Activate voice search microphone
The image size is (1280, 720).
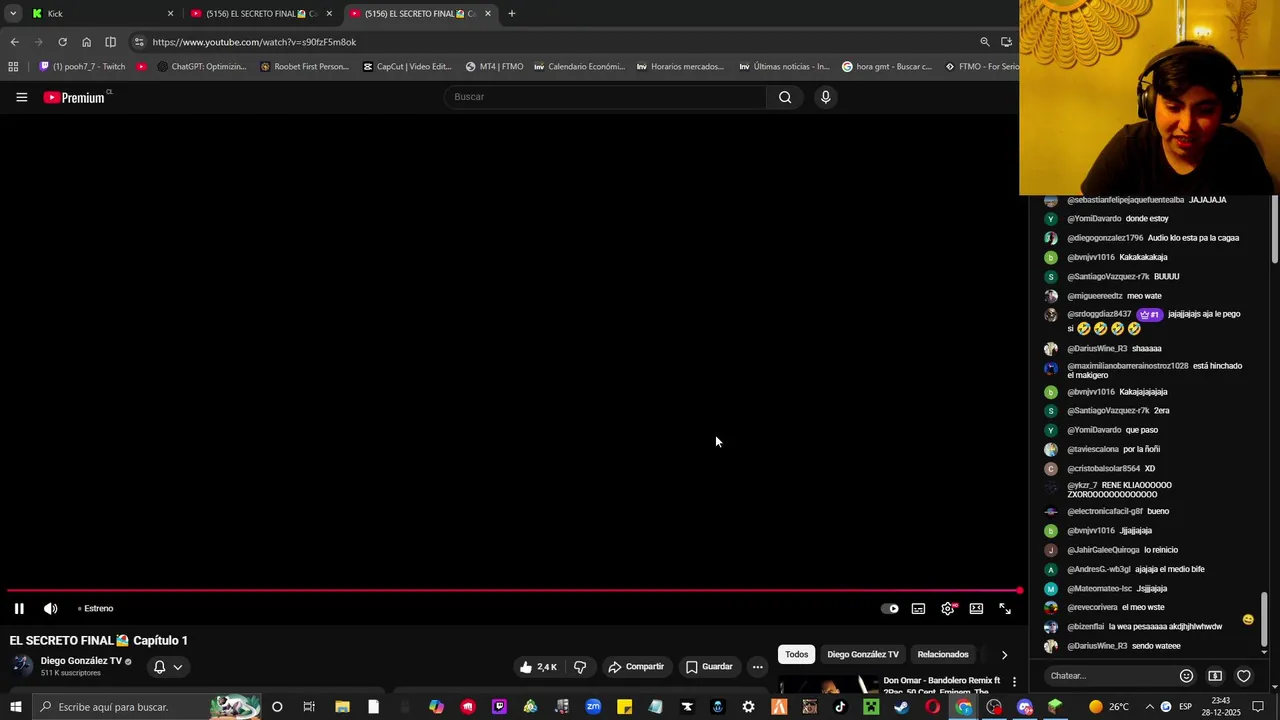825,97
